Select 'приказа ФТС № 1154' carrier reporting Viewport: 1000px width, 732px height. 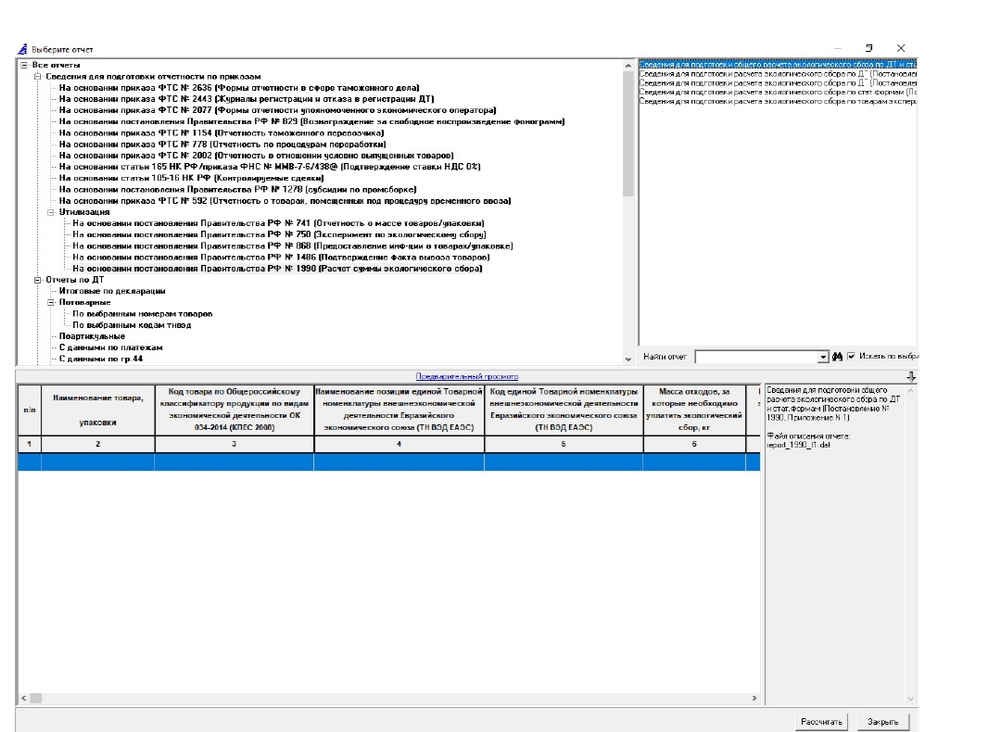point(221,133)
